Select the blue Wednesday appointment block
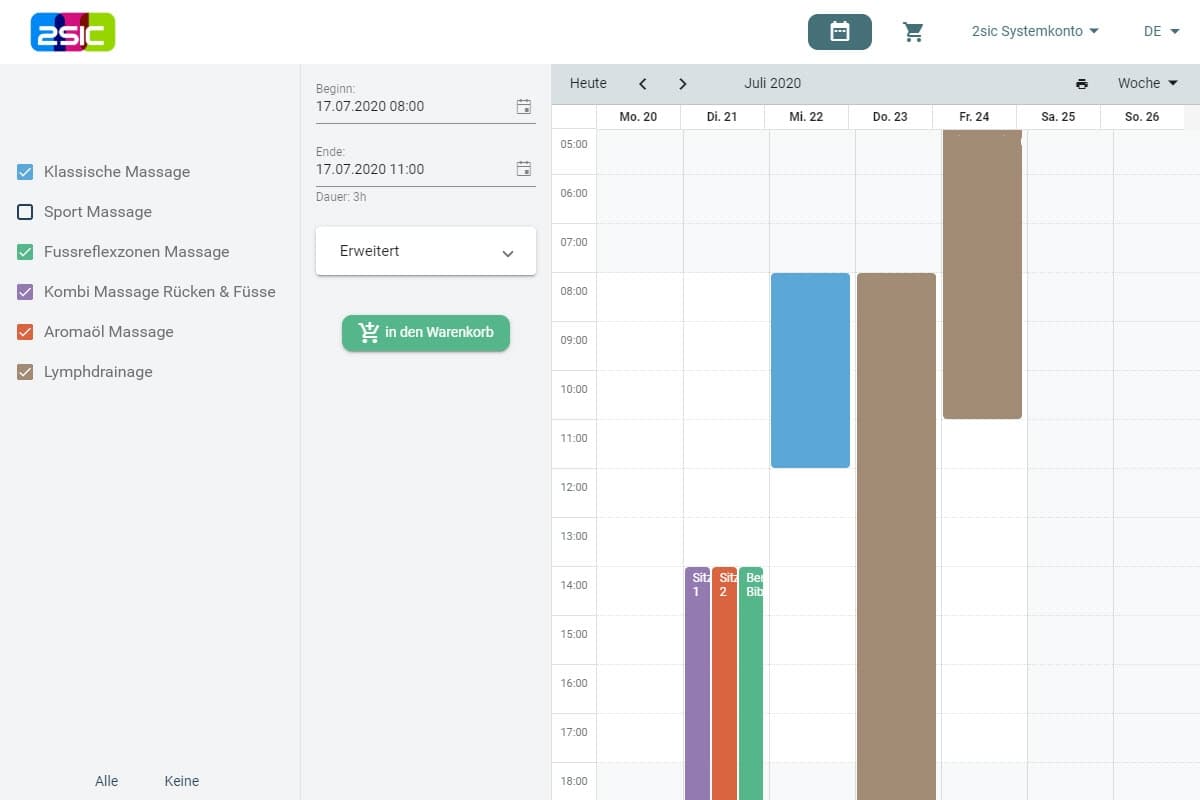 [810, 370]
